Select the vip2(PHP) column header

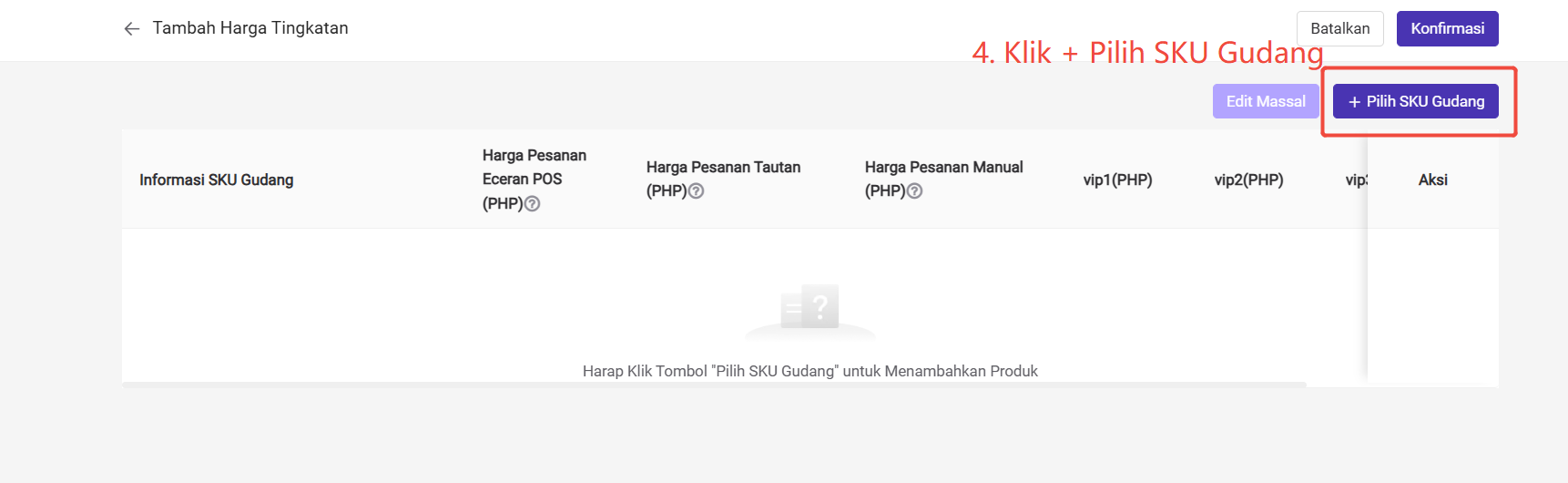click(1248, 180)
